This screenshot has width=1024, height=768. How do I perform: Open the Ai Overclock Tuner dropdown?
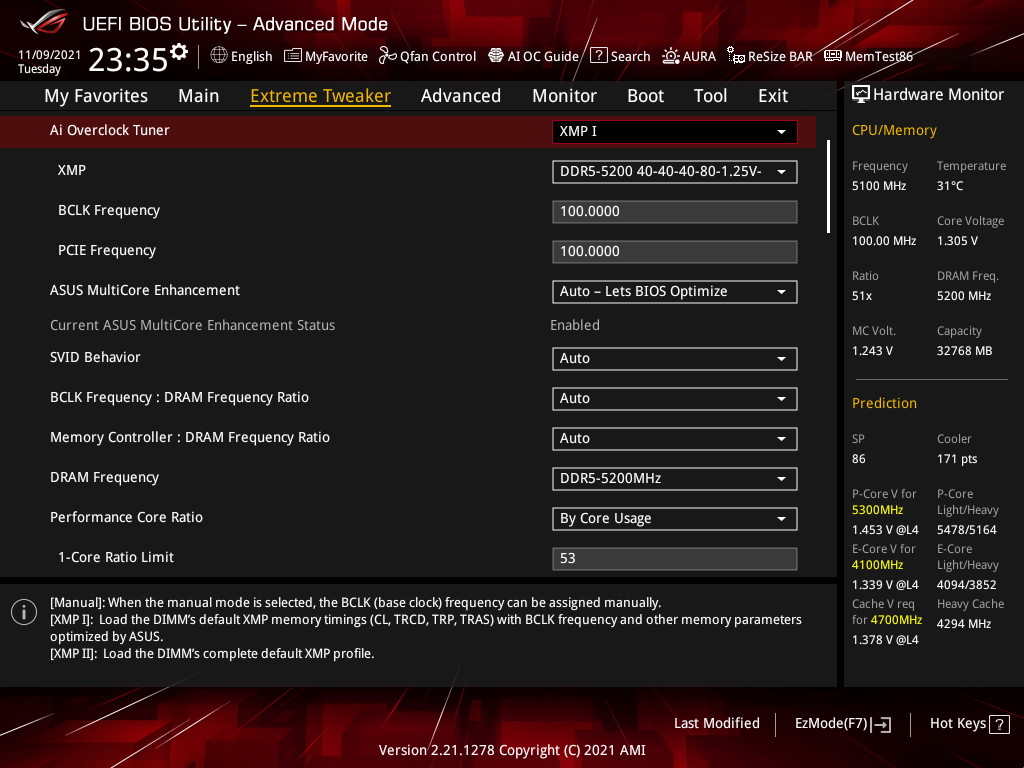point(675,131)
